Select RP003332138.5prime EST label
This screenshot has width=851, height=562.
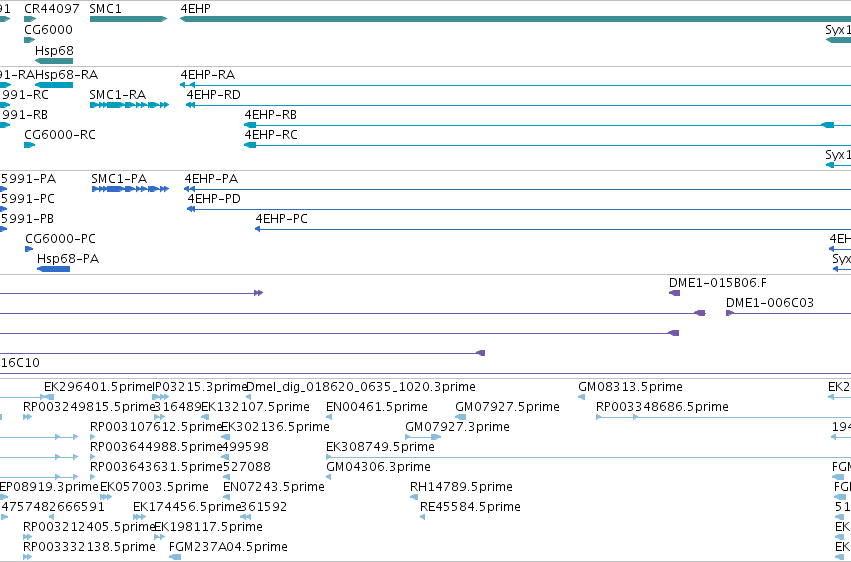pos(89,547)
